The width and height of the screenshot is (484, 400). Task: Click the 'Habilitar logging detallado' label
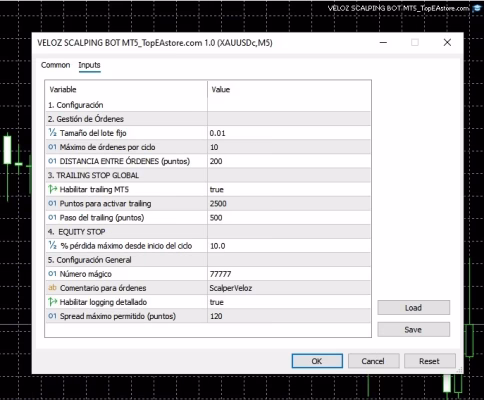coord(103,302)
